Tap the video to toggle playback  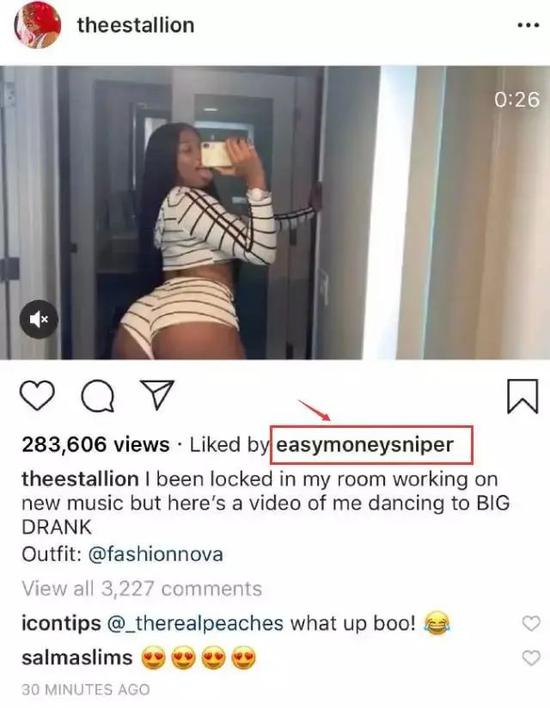[275, 213]
